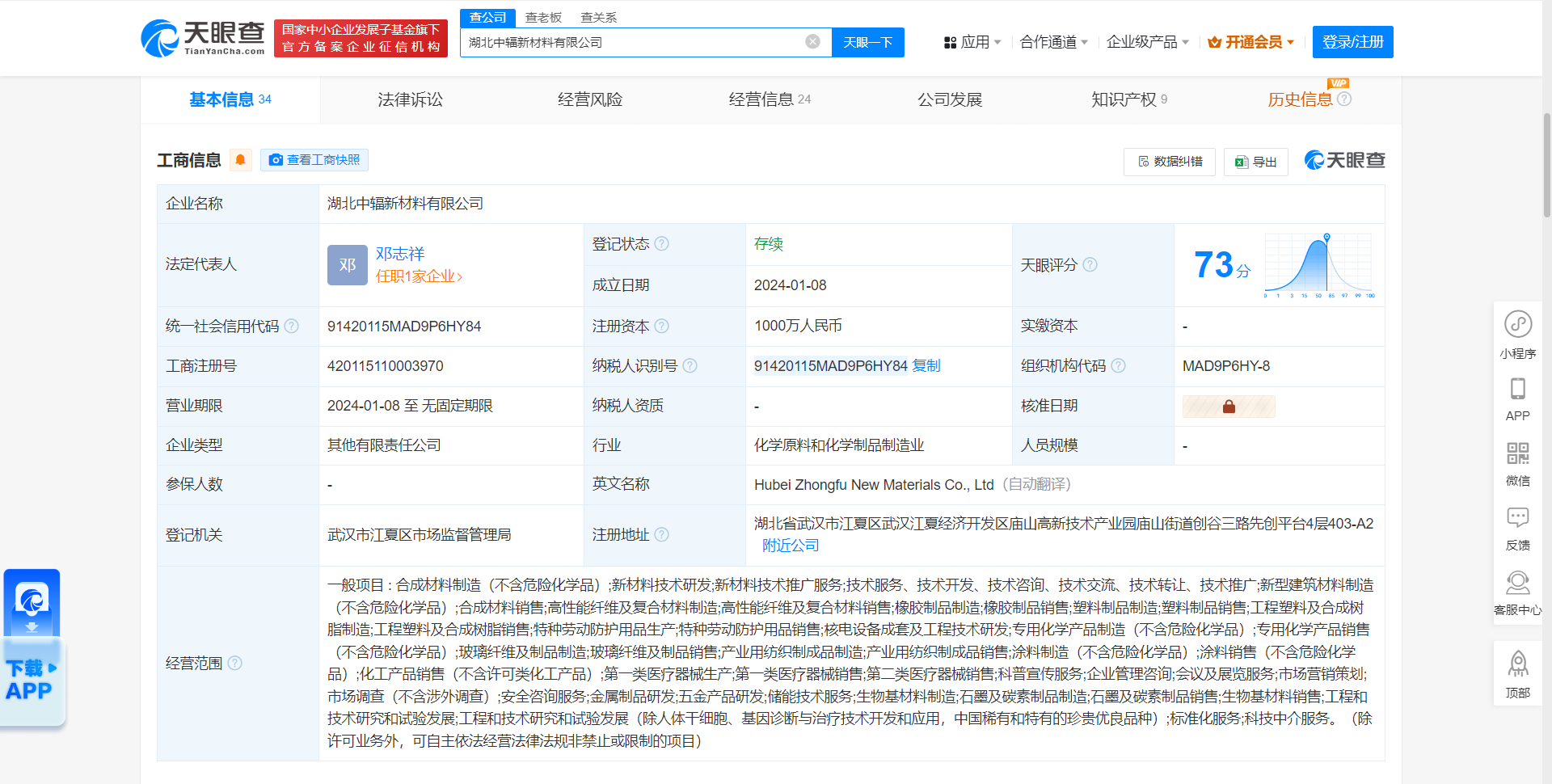Click 复制 to copy taxpayer ID
1552x784 pixels.
(926, 365)
